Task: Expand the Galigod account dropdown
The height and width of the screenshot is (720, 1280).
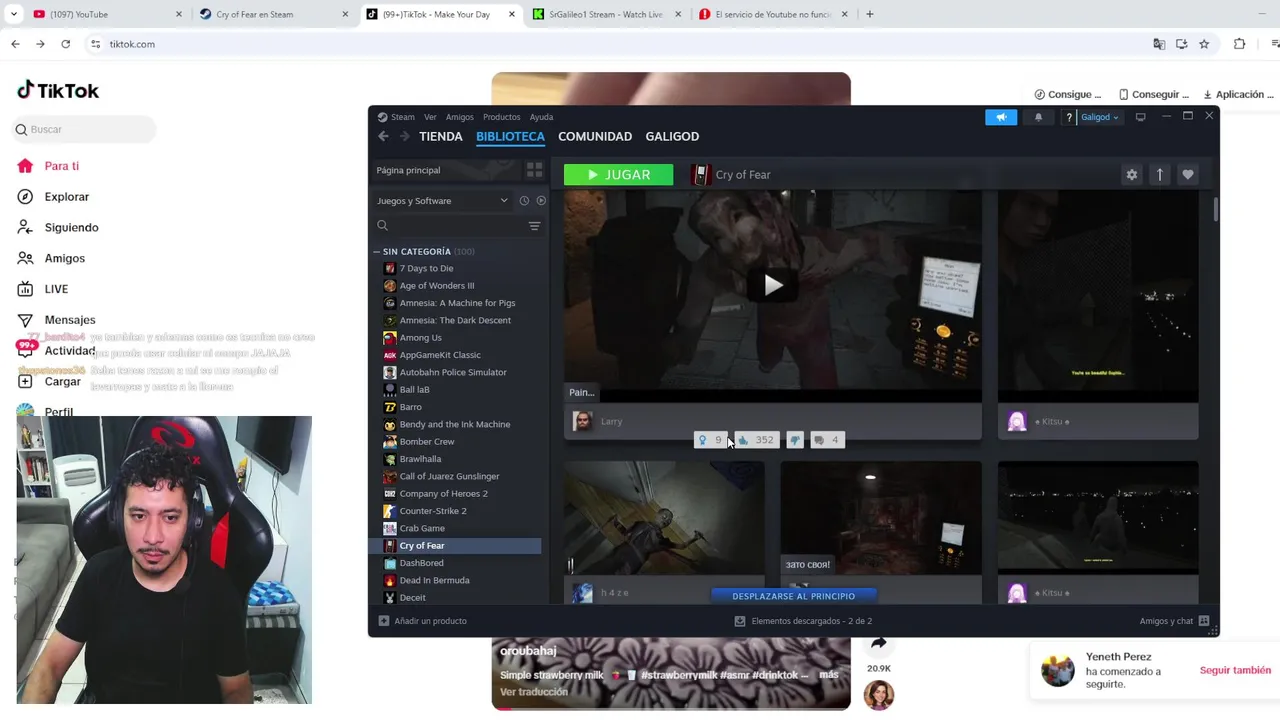Action: point(1100,117)
